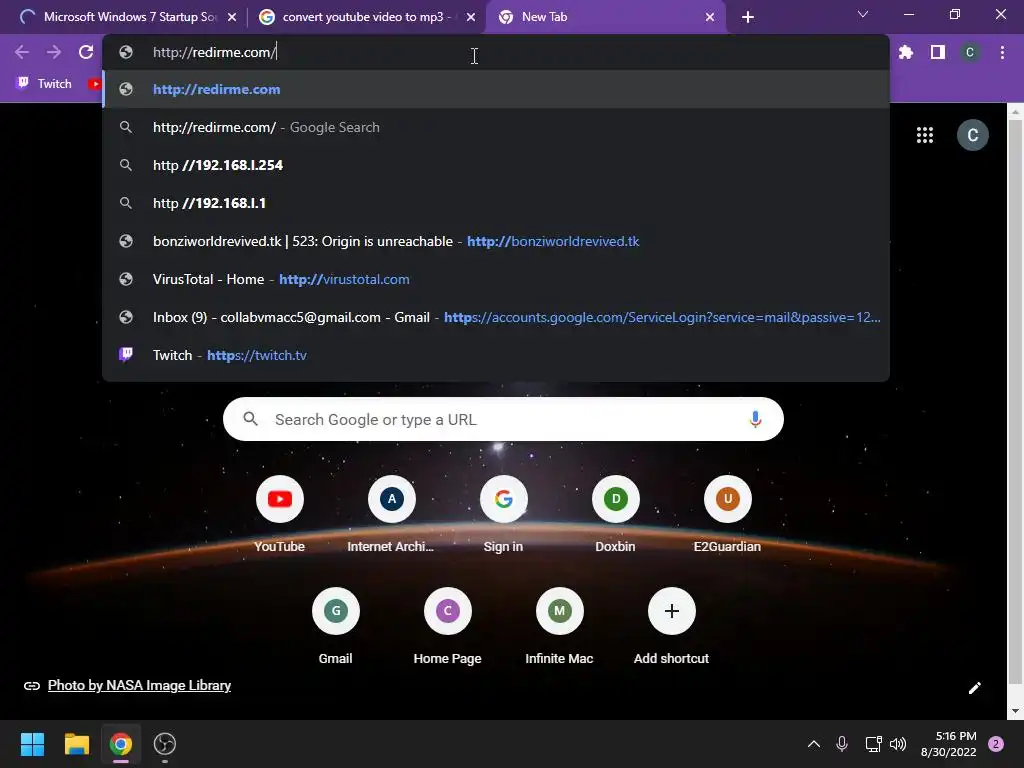
Task: Open the clock and date panel
Action: (948, 744)
